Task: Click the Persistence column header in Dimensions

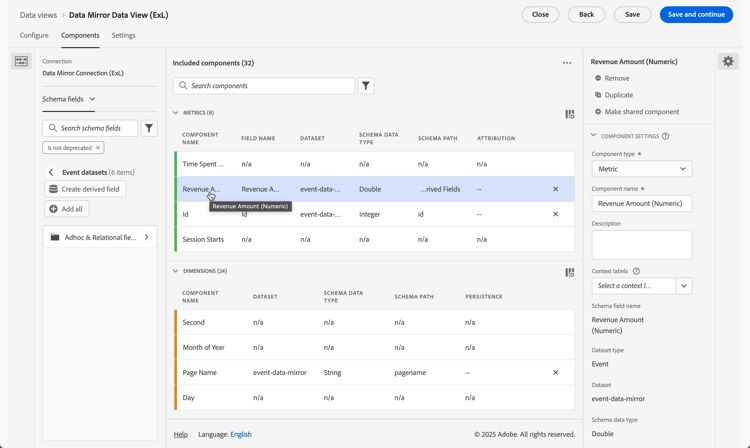Action: (484, 296)
